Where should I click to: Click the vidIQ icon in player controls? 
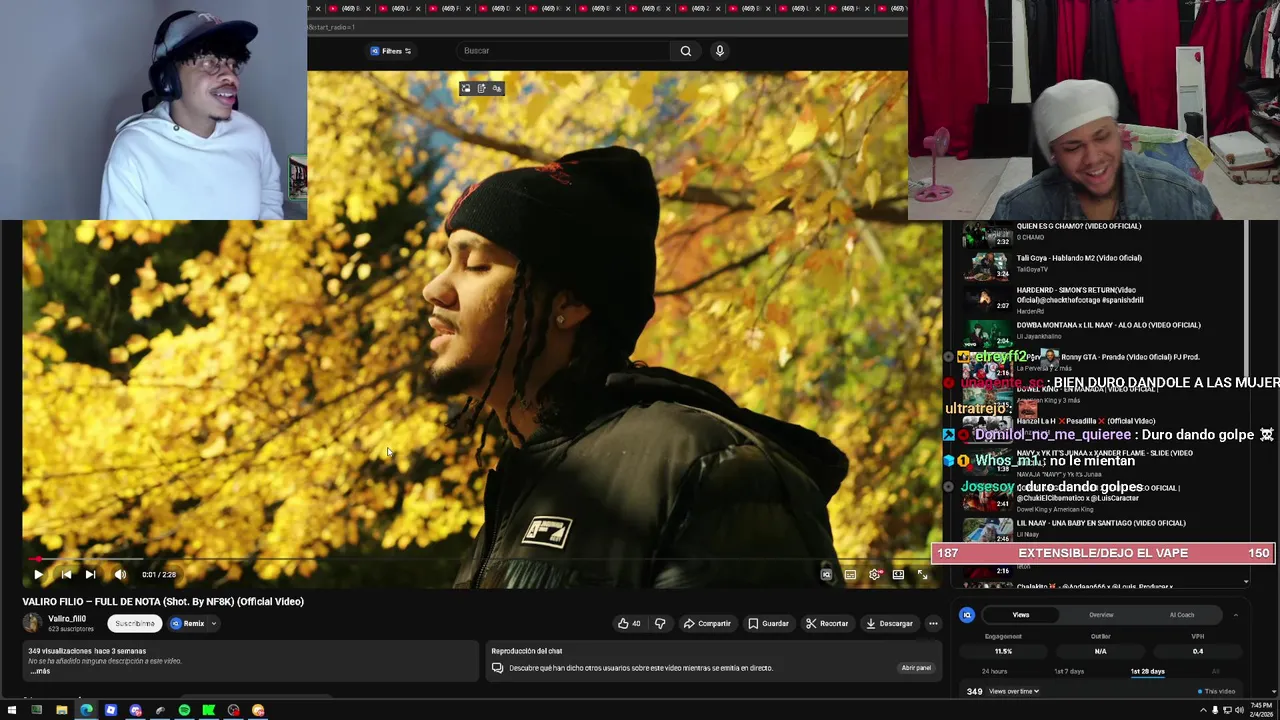pyautogui.click(x=826, y=574)
